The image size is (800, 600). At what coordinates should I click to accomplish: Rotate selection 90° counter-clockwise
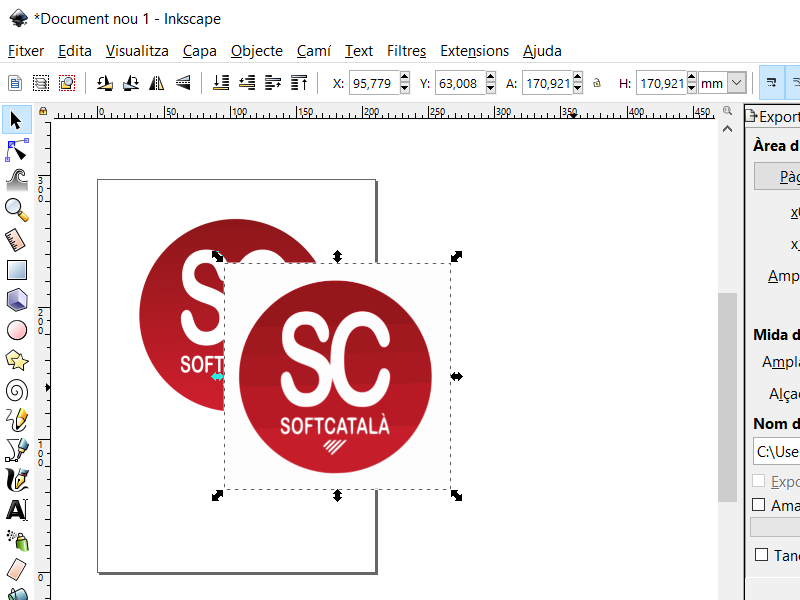[x=105, y=83]
